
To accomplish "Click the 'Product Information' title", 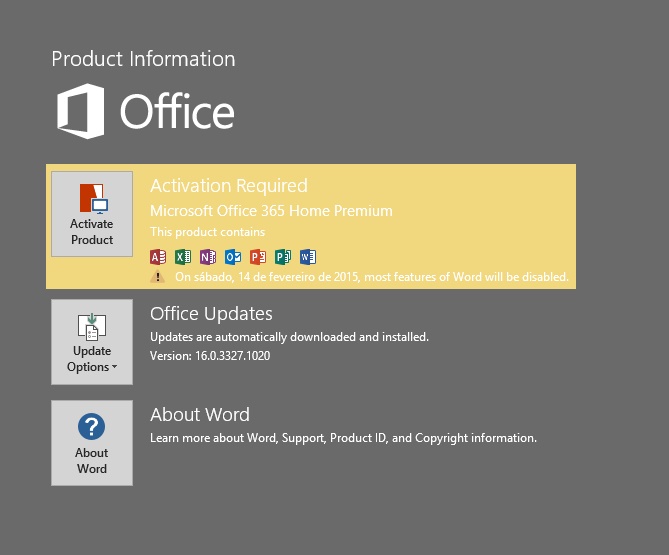I will [143, 59].
